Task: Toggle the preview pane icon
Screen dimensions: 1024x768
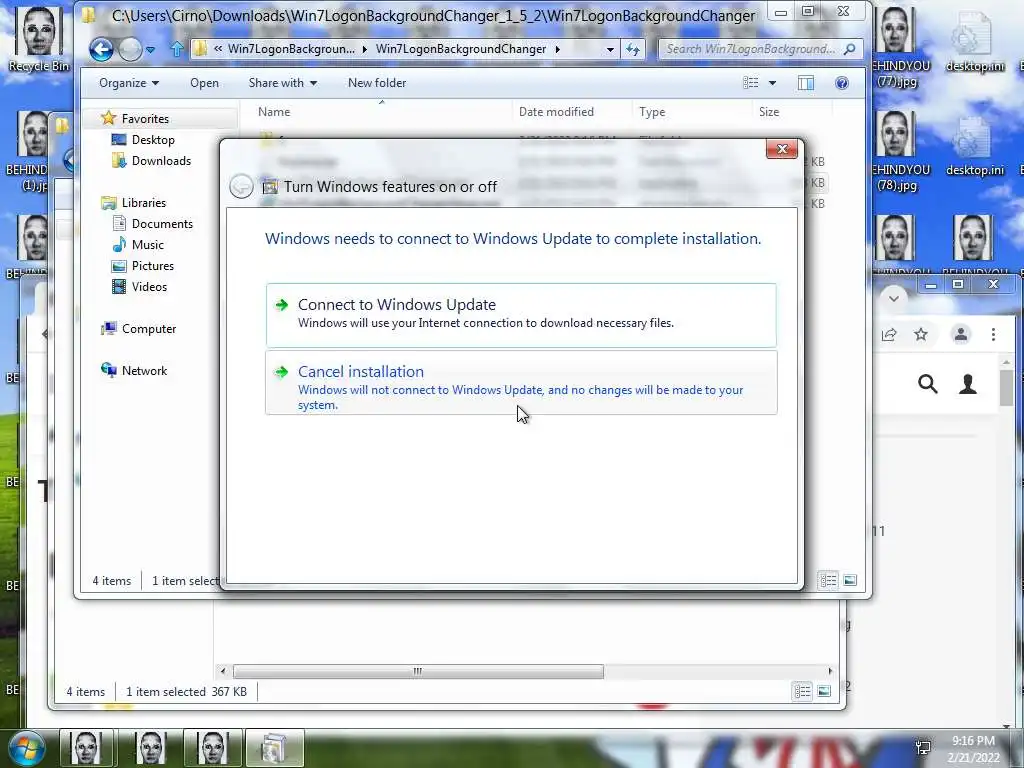Action: 806,83
